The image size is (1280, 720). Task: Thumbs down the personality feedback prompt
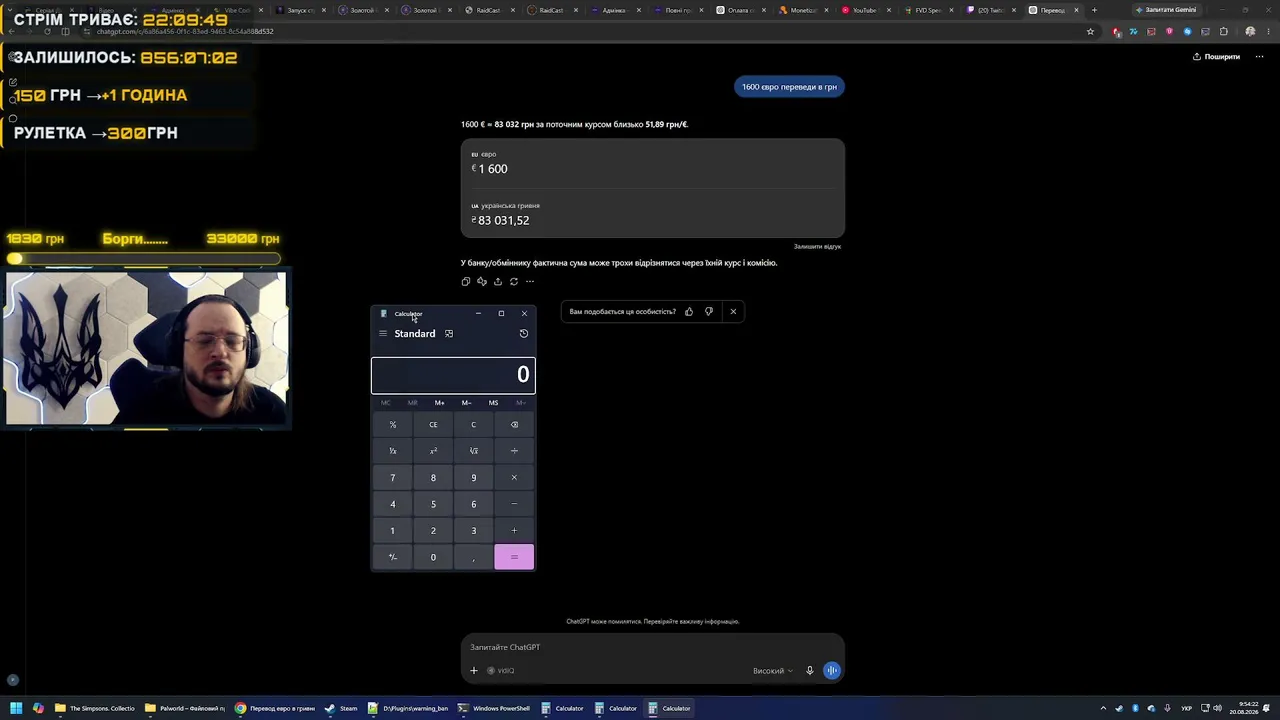(x=709, y=312)
